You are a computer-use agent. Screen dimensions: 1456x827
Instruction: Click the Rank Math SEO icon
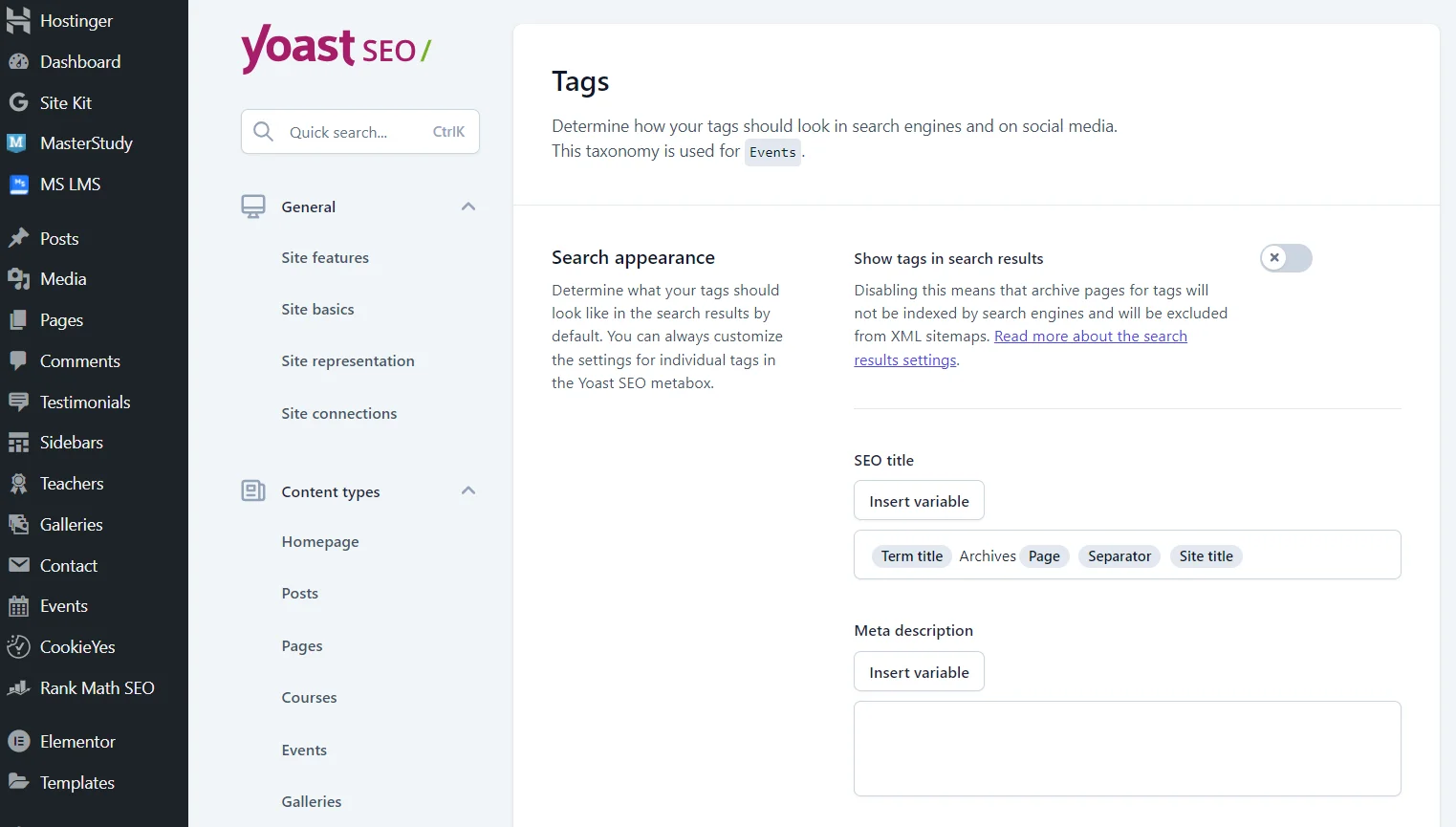pyautogui.click(x=18, y=687)
